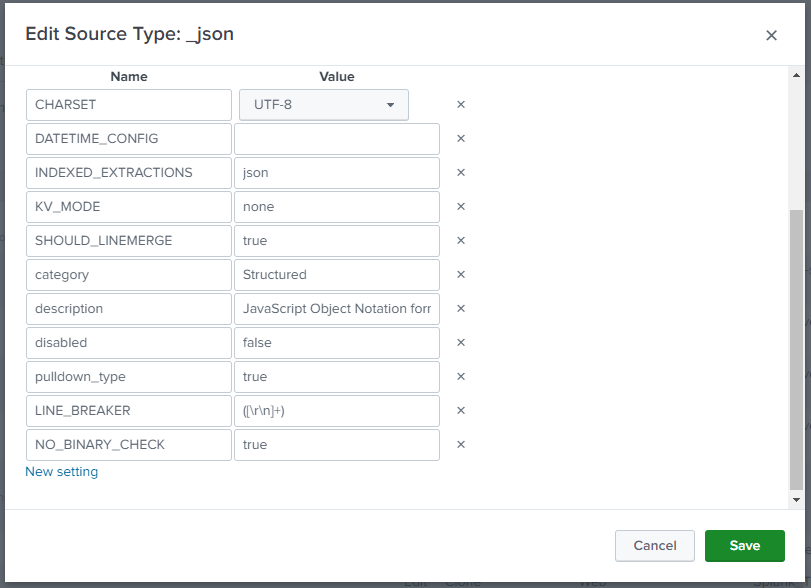Delete the KV_MODE setting row
Image resolution: width=811 pixels, height=588 pixels.
coord(461,206)
